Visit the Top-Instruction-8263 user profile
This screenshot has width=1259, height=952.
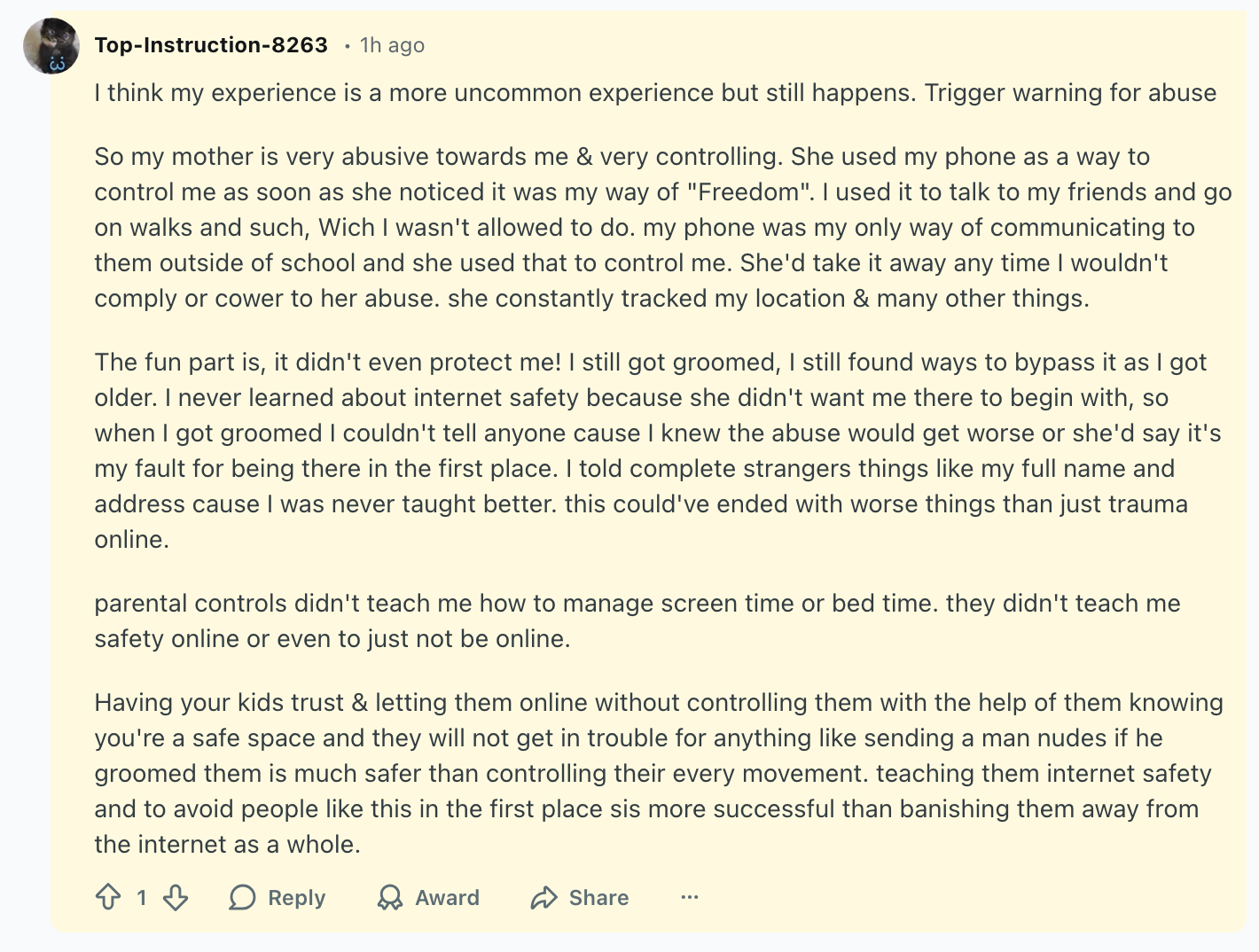211,45
